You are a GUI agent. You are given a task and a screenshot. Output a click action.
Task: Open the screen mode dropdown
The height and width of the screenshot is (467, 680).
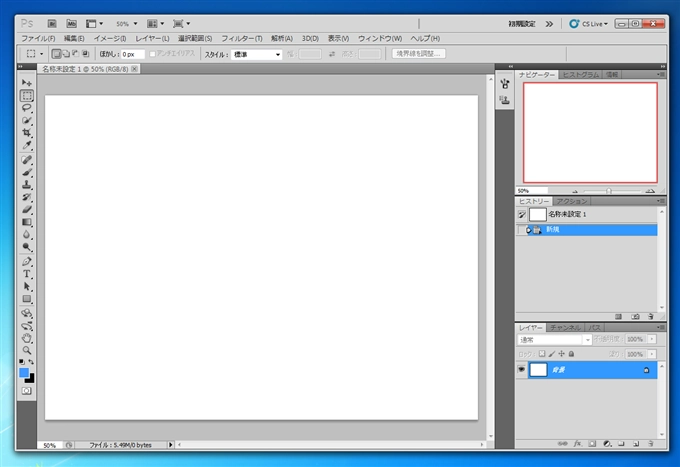[181, 23]
